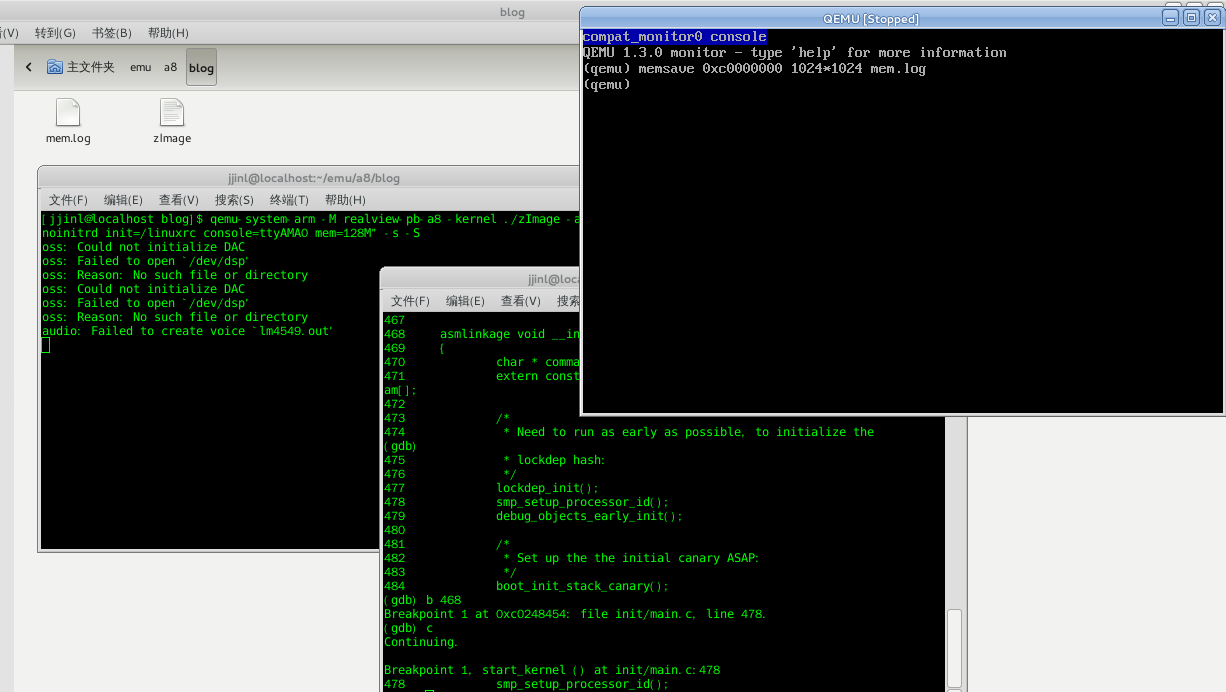Image resolution: width=1226 pixels, height=692 pixels.
Task: Click empty (qemu) prompt in QEMU console
Action: (607, 85)
